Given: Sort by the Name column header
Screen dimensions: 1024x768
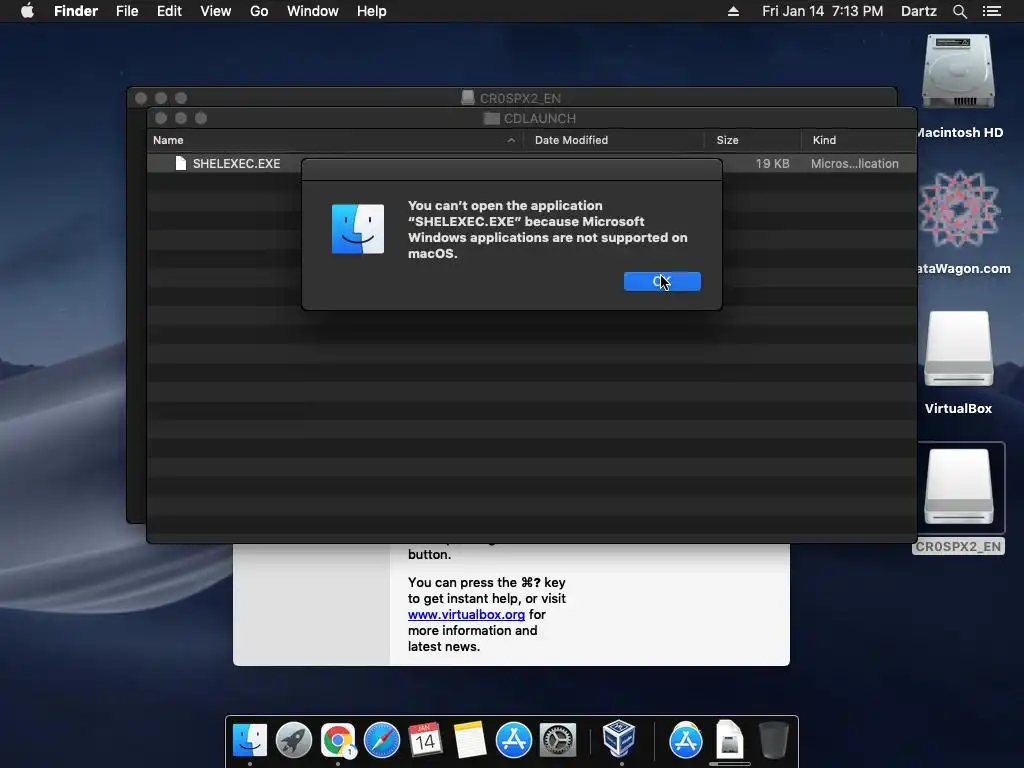Looking at the screenshot, I should click(334, 140).
